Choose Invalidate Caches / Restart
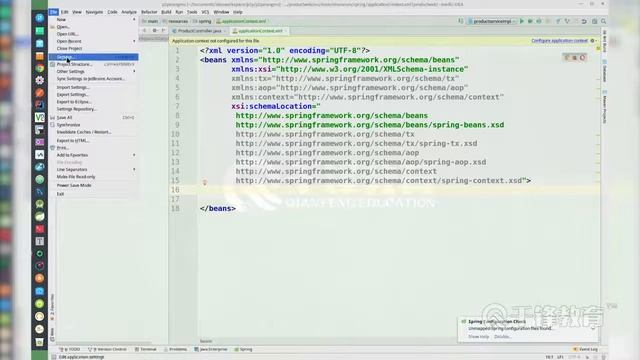The width and height of the screenshot is (640, 360). pos(93,132)
